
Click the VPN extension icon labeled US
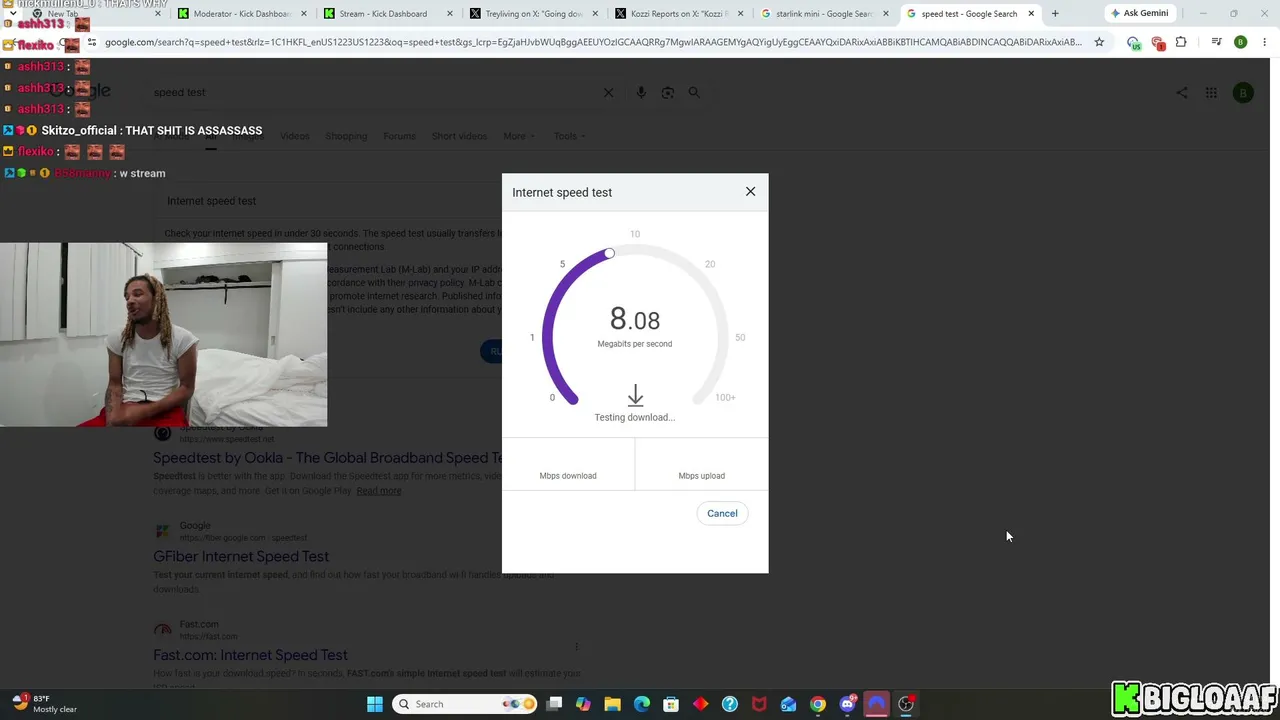(x=1133, y=43)
